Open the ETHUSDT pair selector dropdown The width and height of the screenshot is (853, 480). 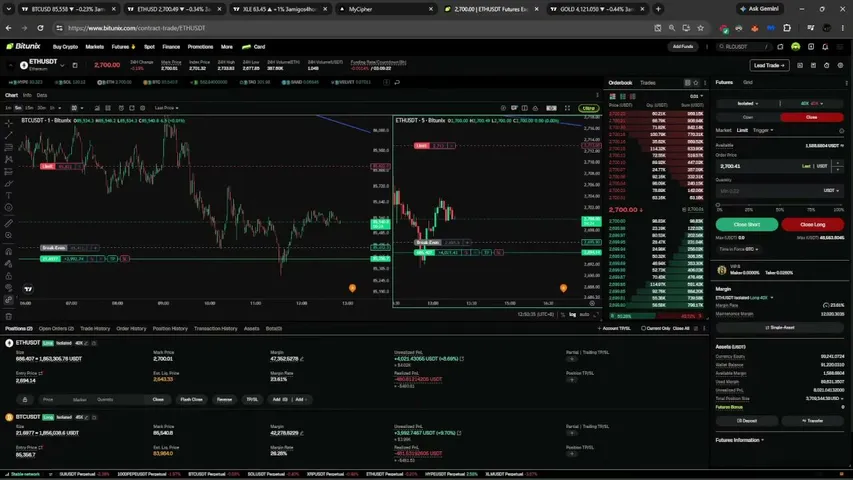(62, 65)
